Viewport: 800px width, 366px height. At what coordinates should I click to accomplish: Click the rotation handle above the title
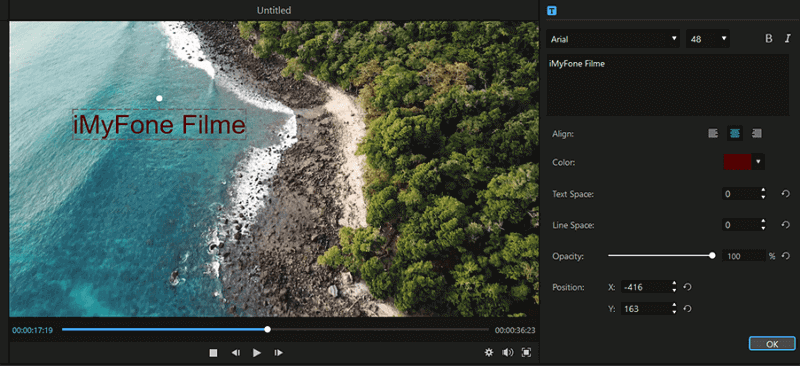pos(159,98)
